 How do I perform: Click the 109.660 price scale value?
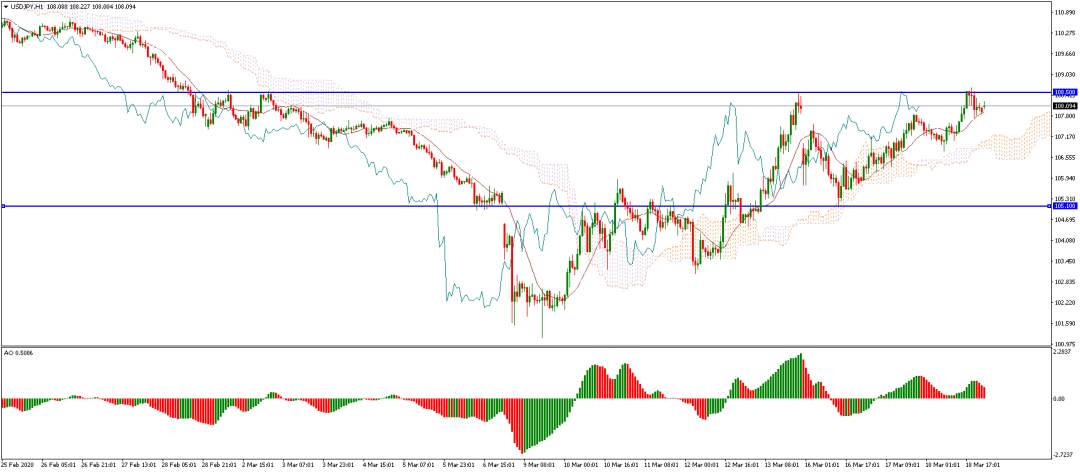tap(1064, 54)
